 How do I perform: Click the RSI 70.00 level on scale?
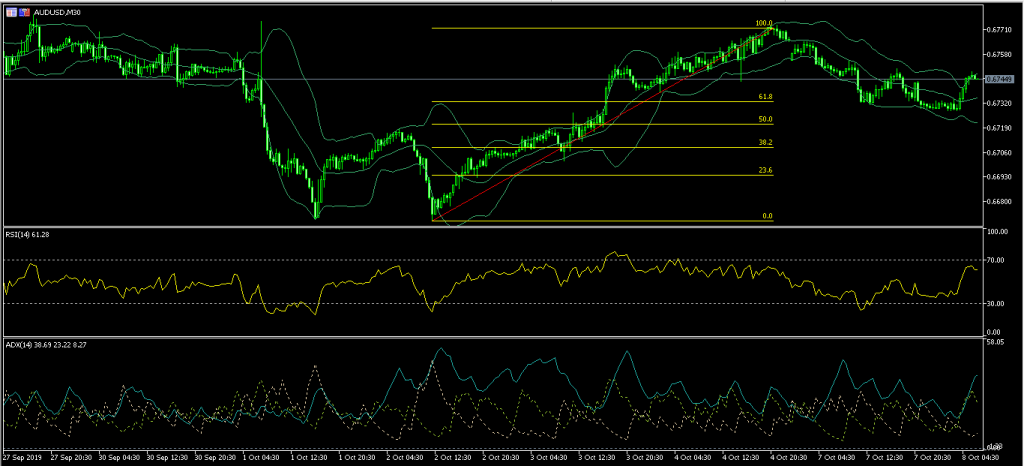(x=995, y=260)
